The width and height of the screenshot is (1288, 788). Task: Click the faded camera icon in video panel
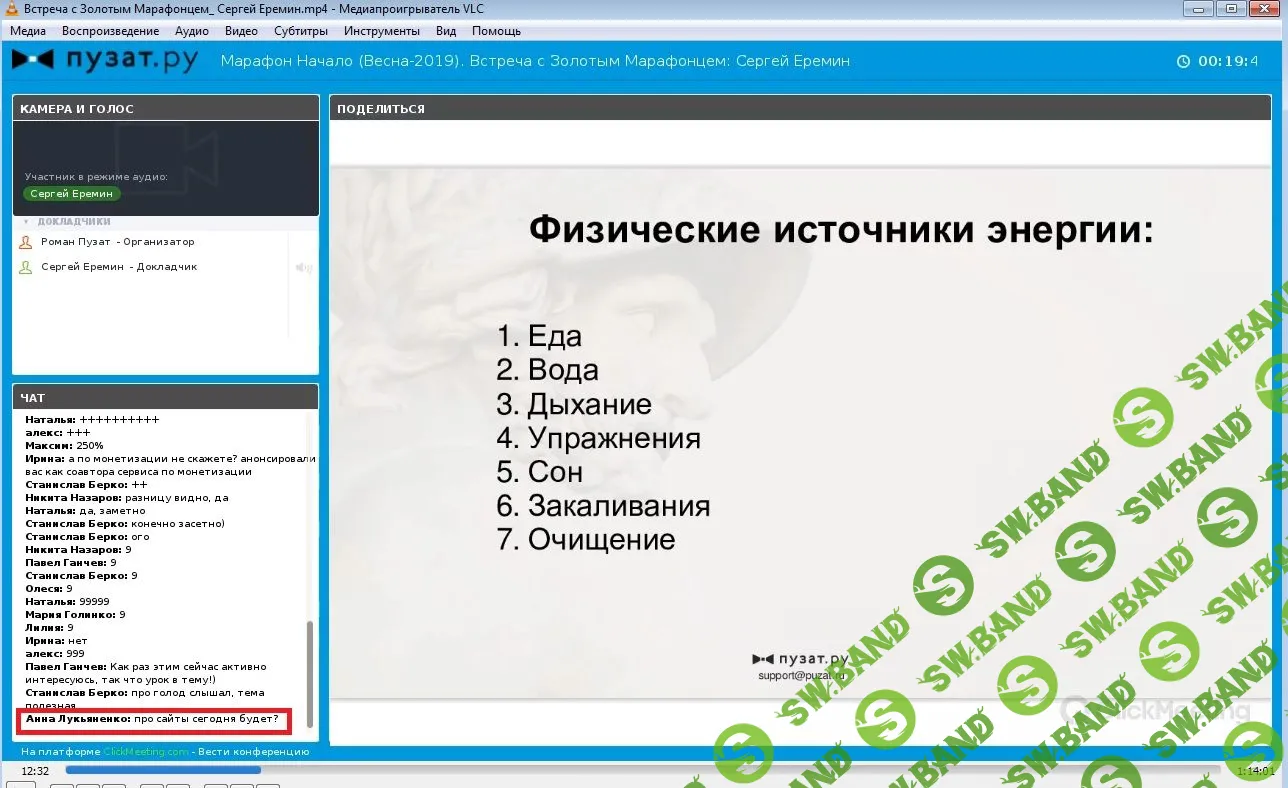coord(165,150)
